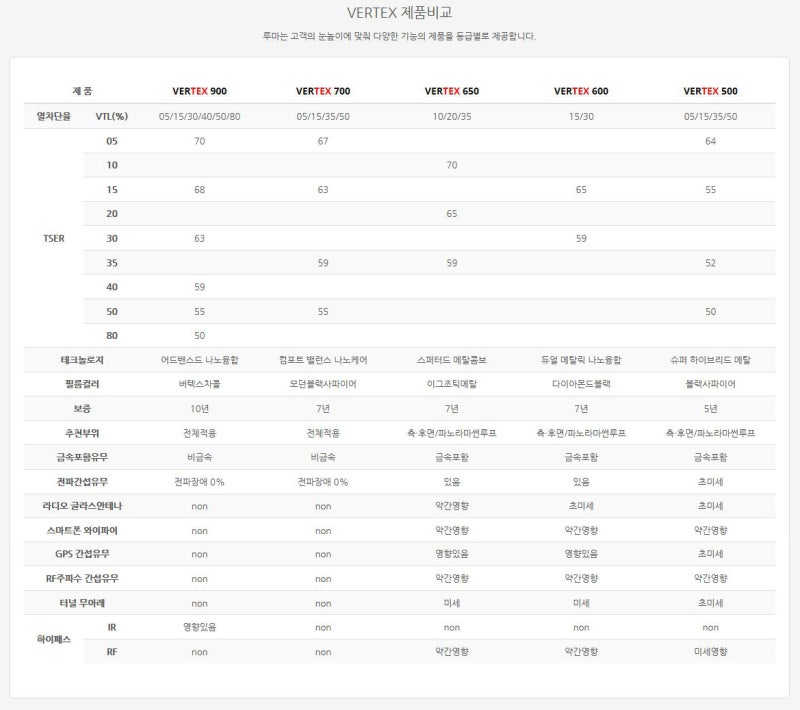Click the VTL value "10/20/35"
Screen dimensions: 800x710
coord(452,116)
